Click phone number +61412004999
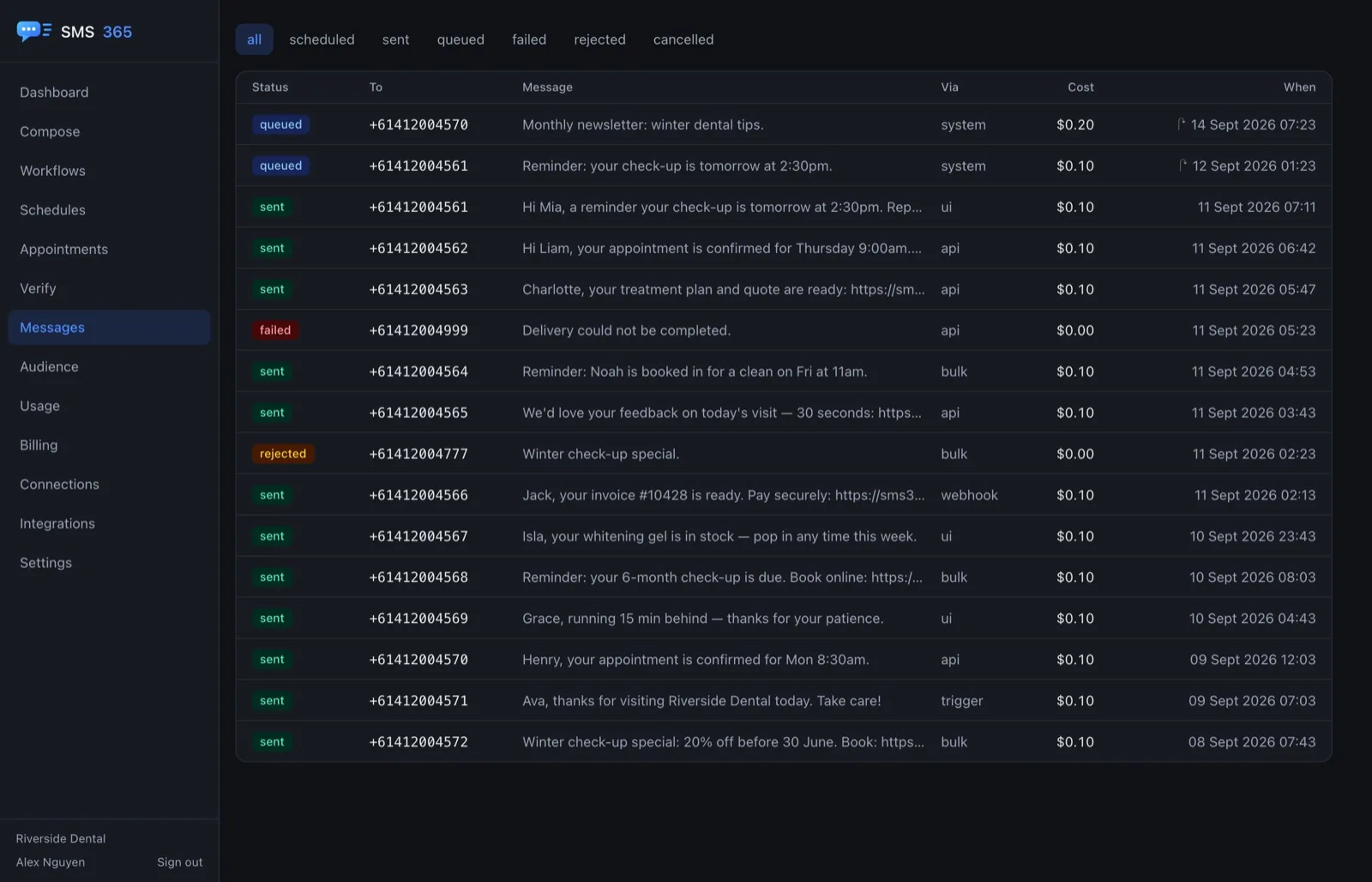1372x882 pixels. (x=418, y=330)
